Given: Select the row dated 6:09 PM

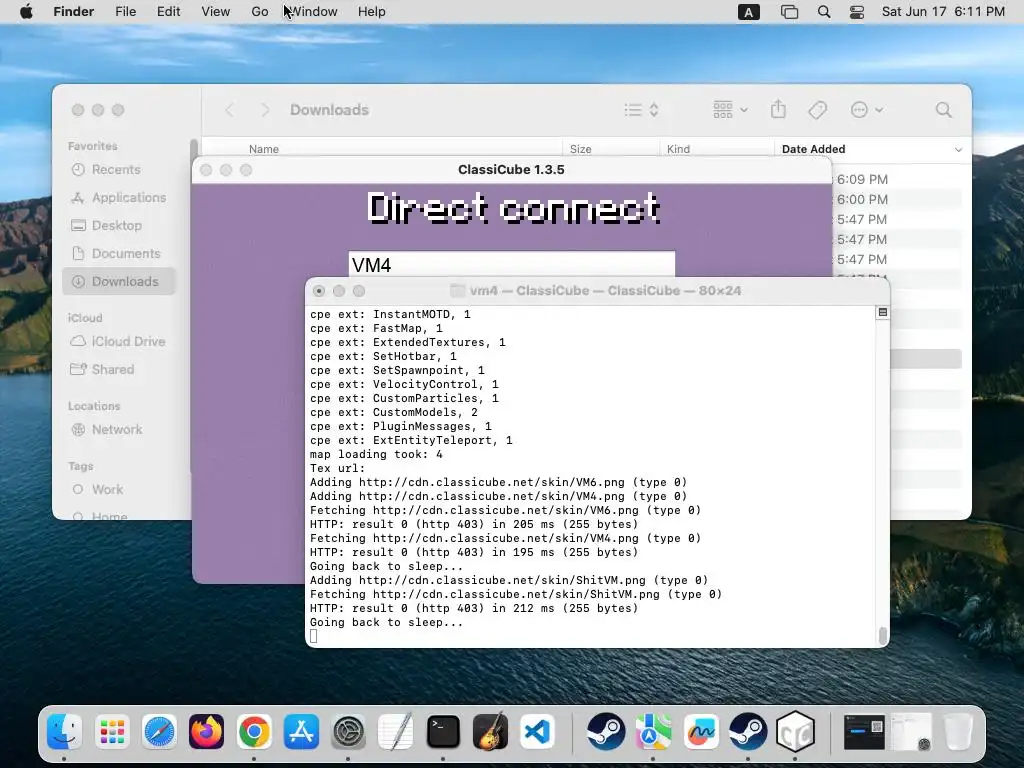Looking at the screenshot, I should 898,180.
